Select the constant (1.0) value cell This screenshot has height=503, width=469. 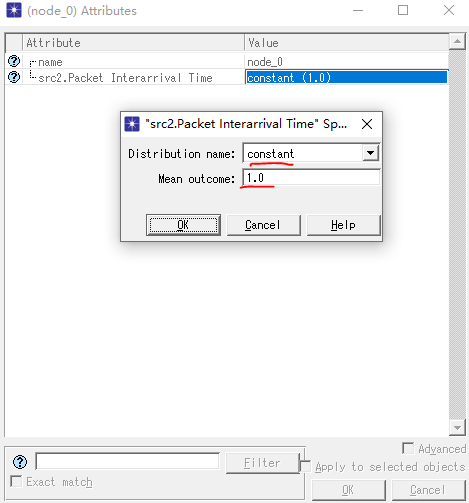pos(346,77)
